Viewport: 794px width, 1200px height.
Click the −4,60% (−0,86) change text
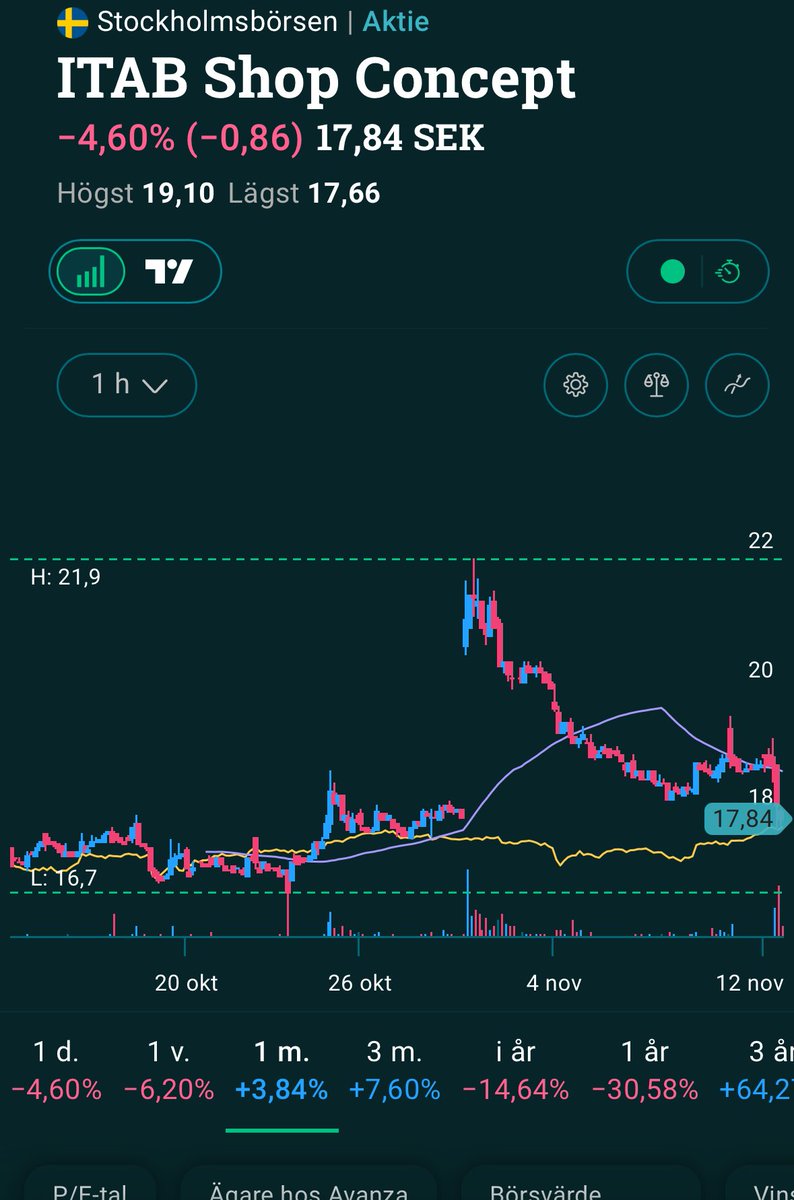click(x=180, y=139)
